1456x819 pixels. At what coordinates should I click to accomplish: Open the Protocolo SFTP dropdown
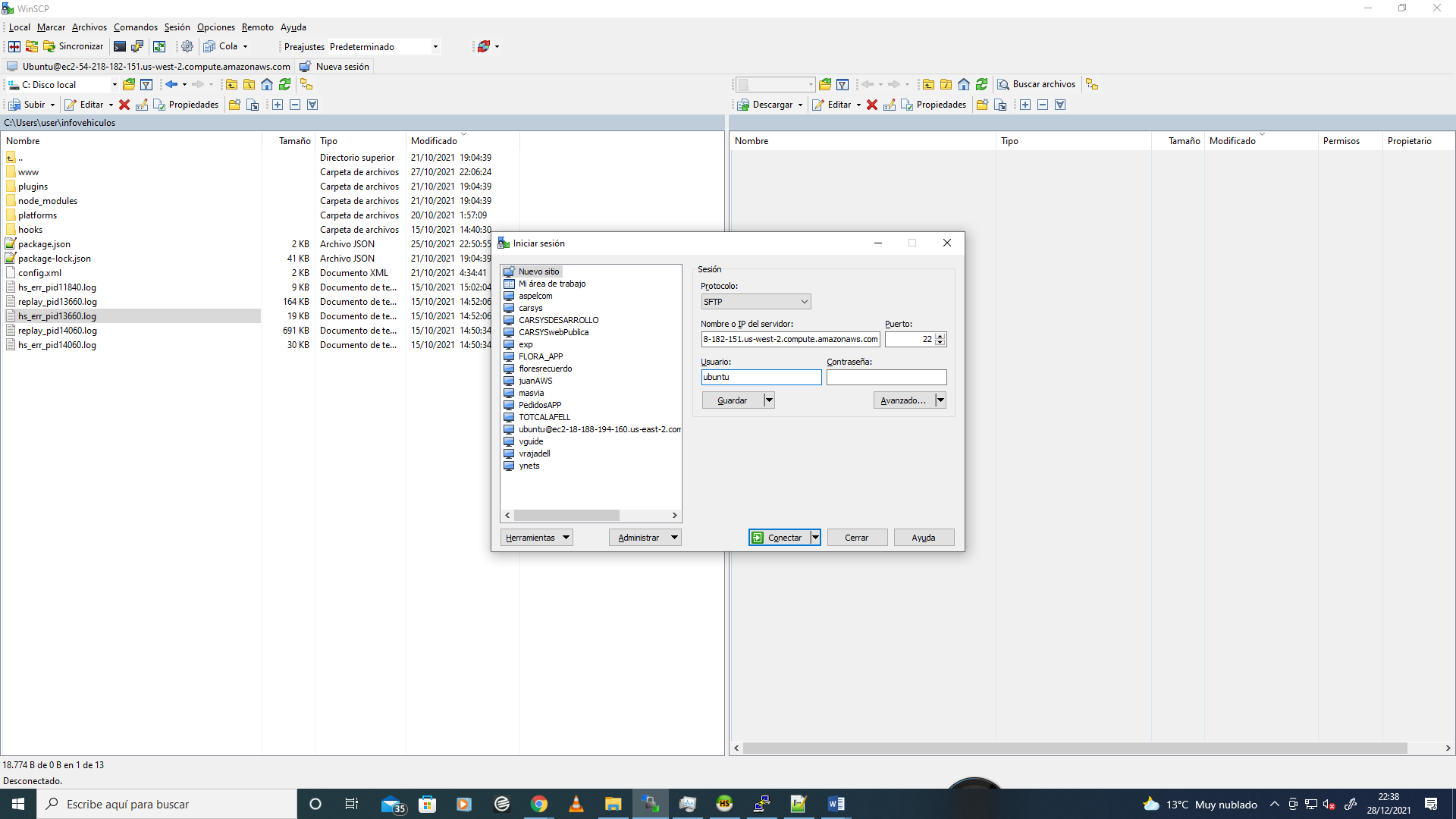755,302
